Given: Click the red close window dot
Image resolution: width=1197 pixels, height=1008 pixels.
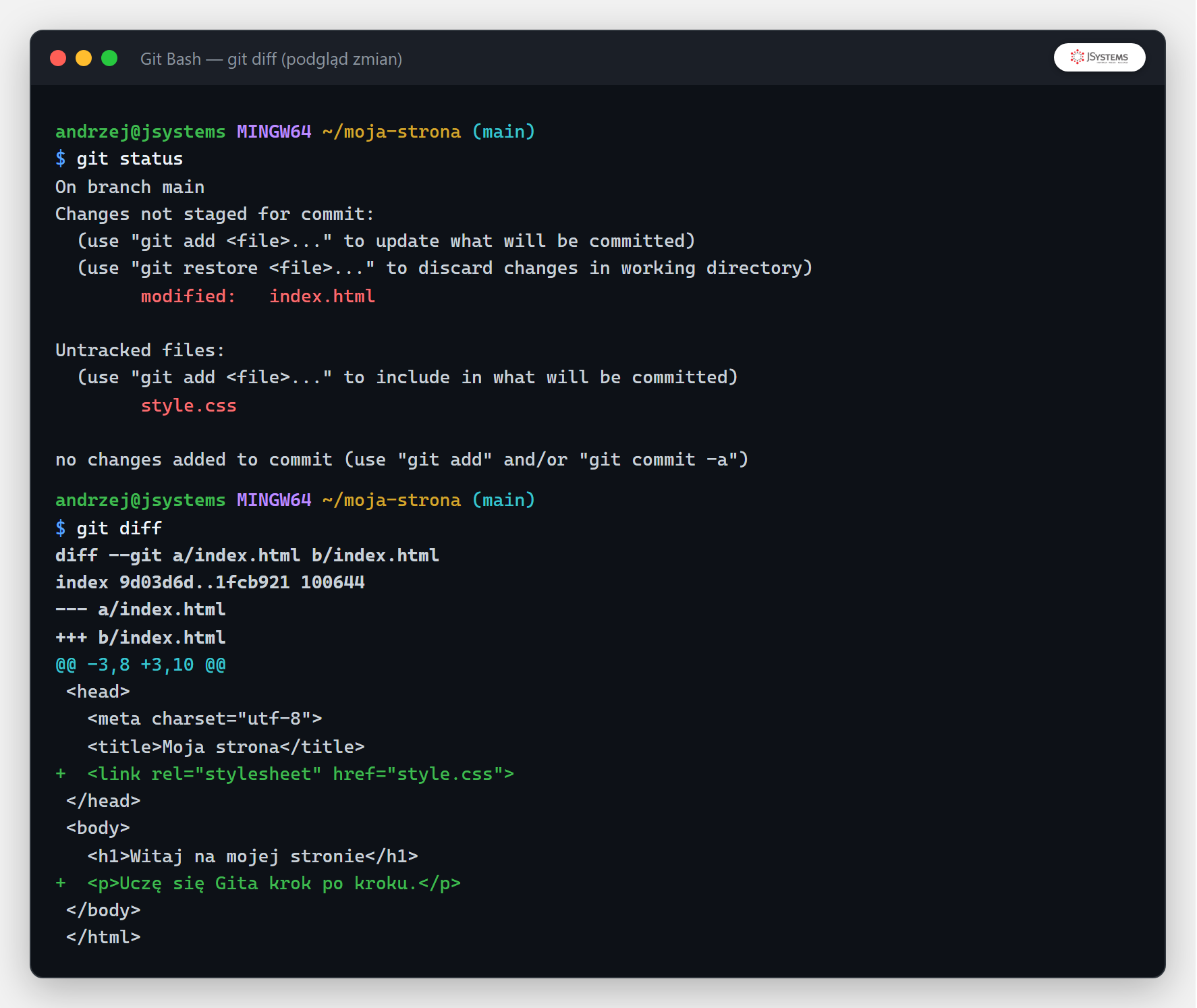Looking at the screenshot, I should 58,58.
